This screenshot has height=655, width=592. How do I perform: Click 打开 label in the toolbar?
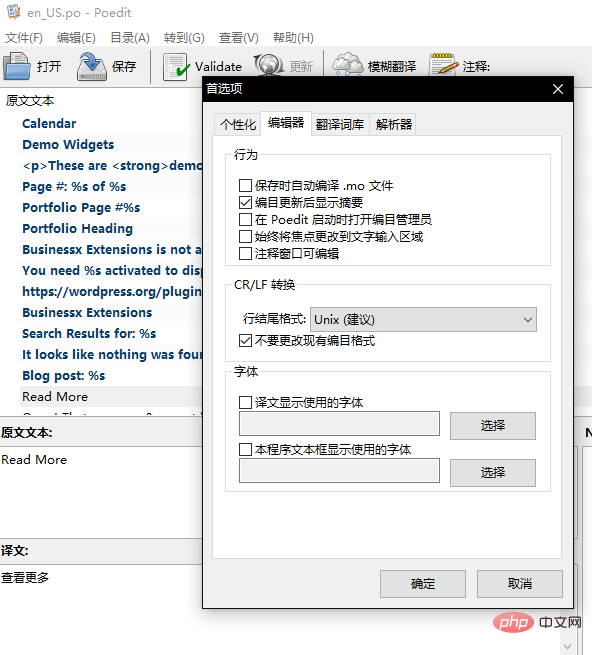pyautogui.click(x=49, y=66)
